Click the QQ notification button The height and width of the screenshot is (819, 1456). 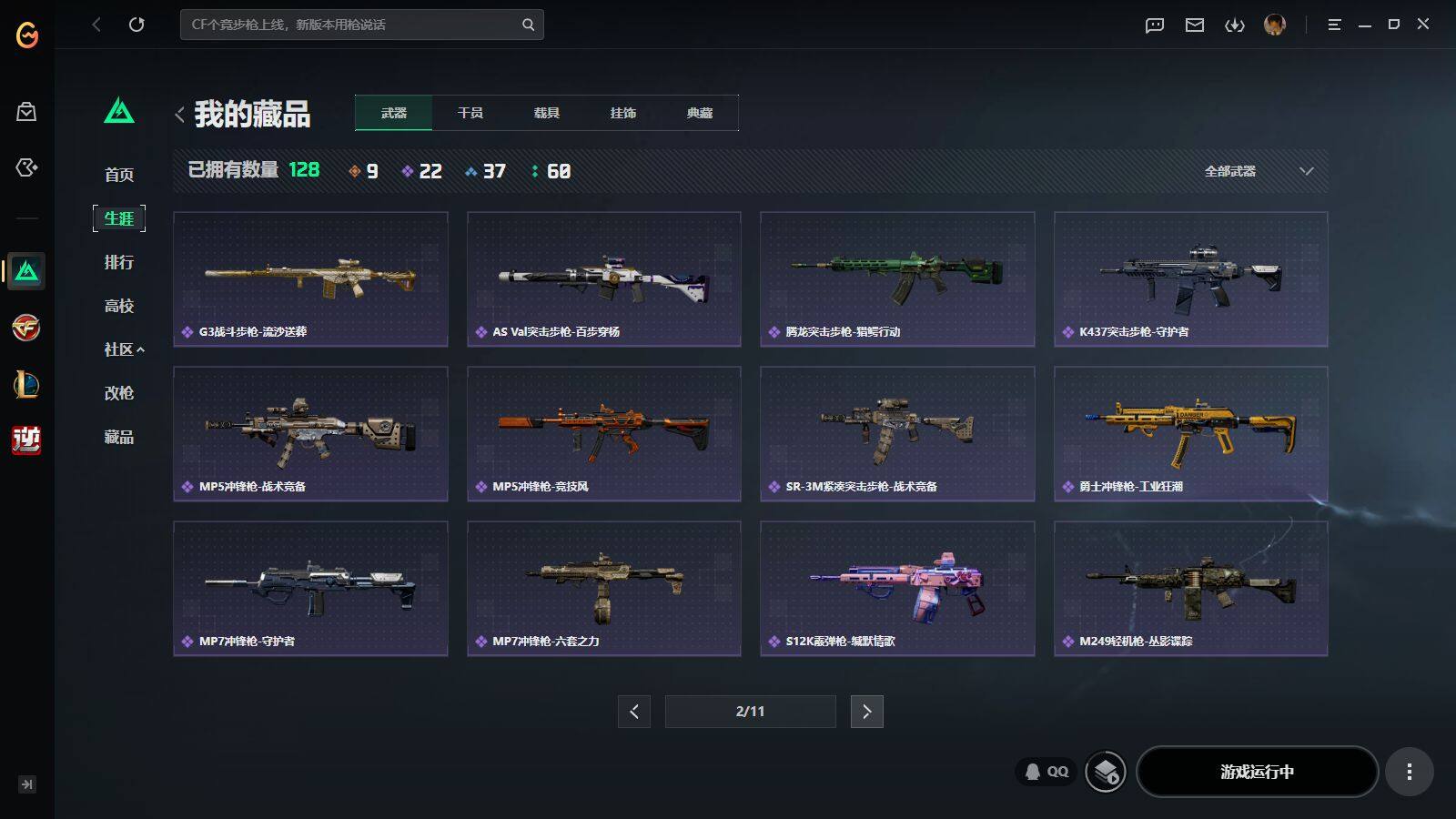click(1046, 772)
